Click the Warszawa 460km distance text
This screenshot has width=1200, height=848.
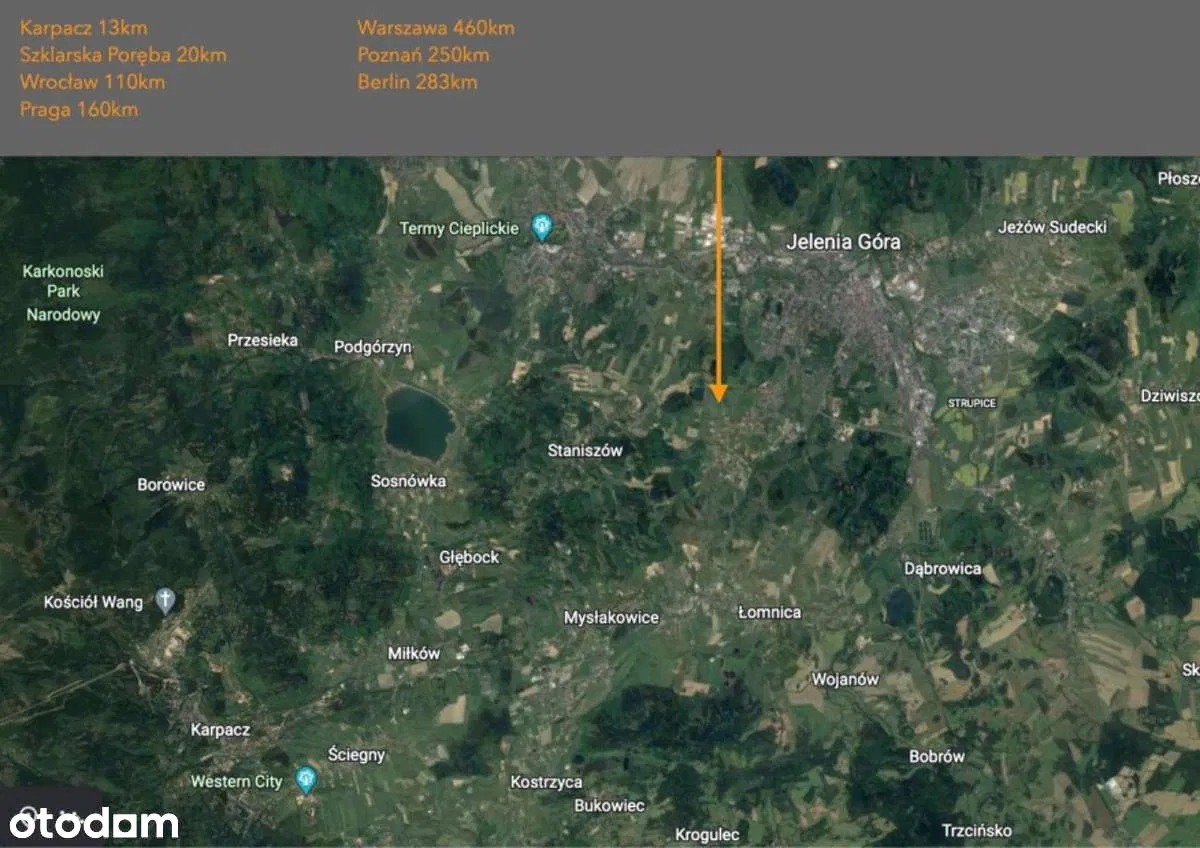tap(436, 28)
